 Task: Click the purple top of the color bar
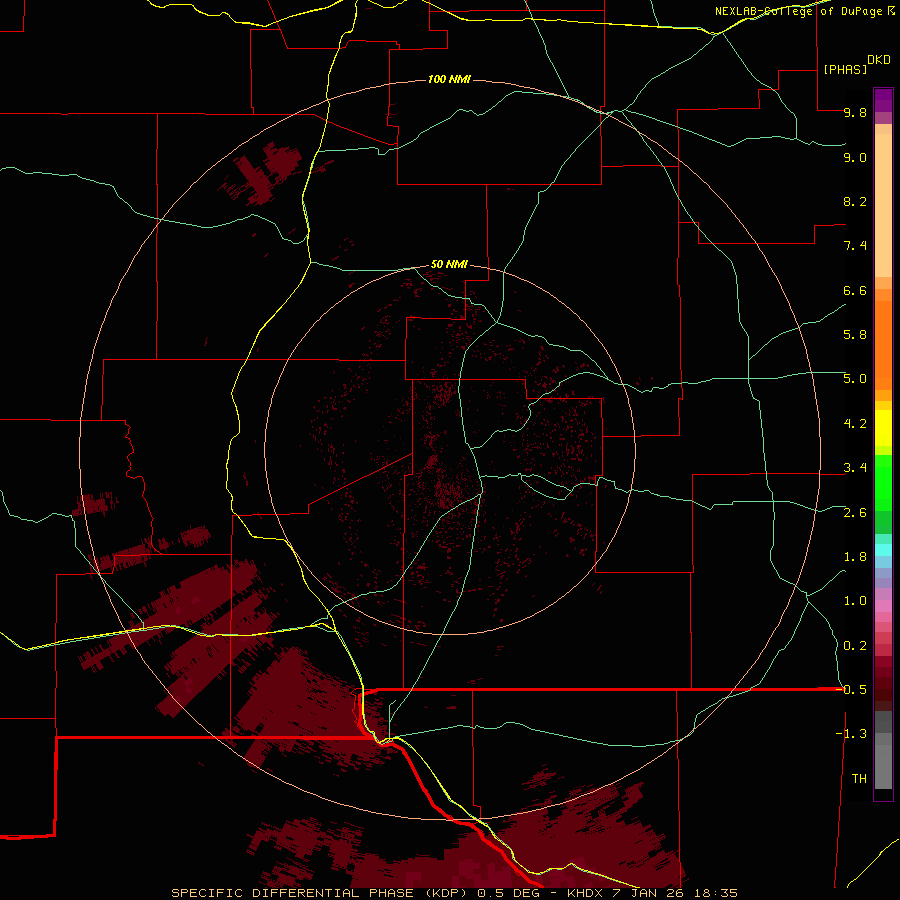(883, 100)
